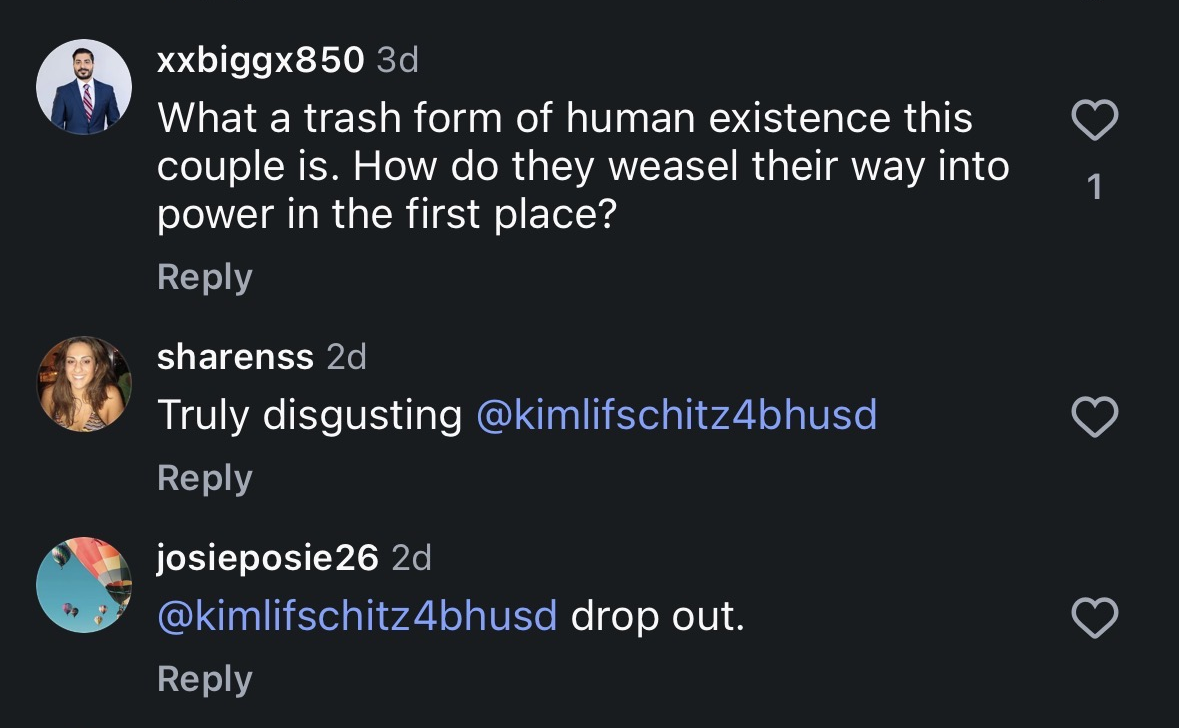The image size is (1179, 728).
Task: Visit the sharenss username profile
Action: pyautogui.click(x=235, y=356)
